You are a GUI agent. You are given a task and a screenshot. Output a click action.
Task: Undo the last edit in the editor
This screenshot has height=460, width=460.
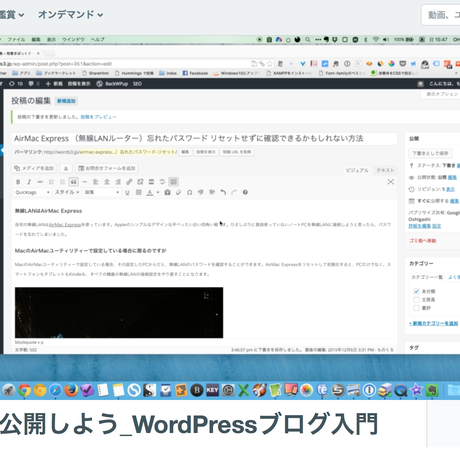click(223, 192)
